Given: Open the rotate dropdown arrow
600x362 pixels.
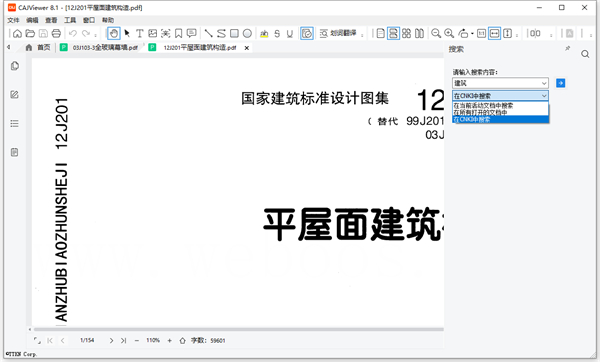Looking at the screenshot, I should click(x=472, y=34).
